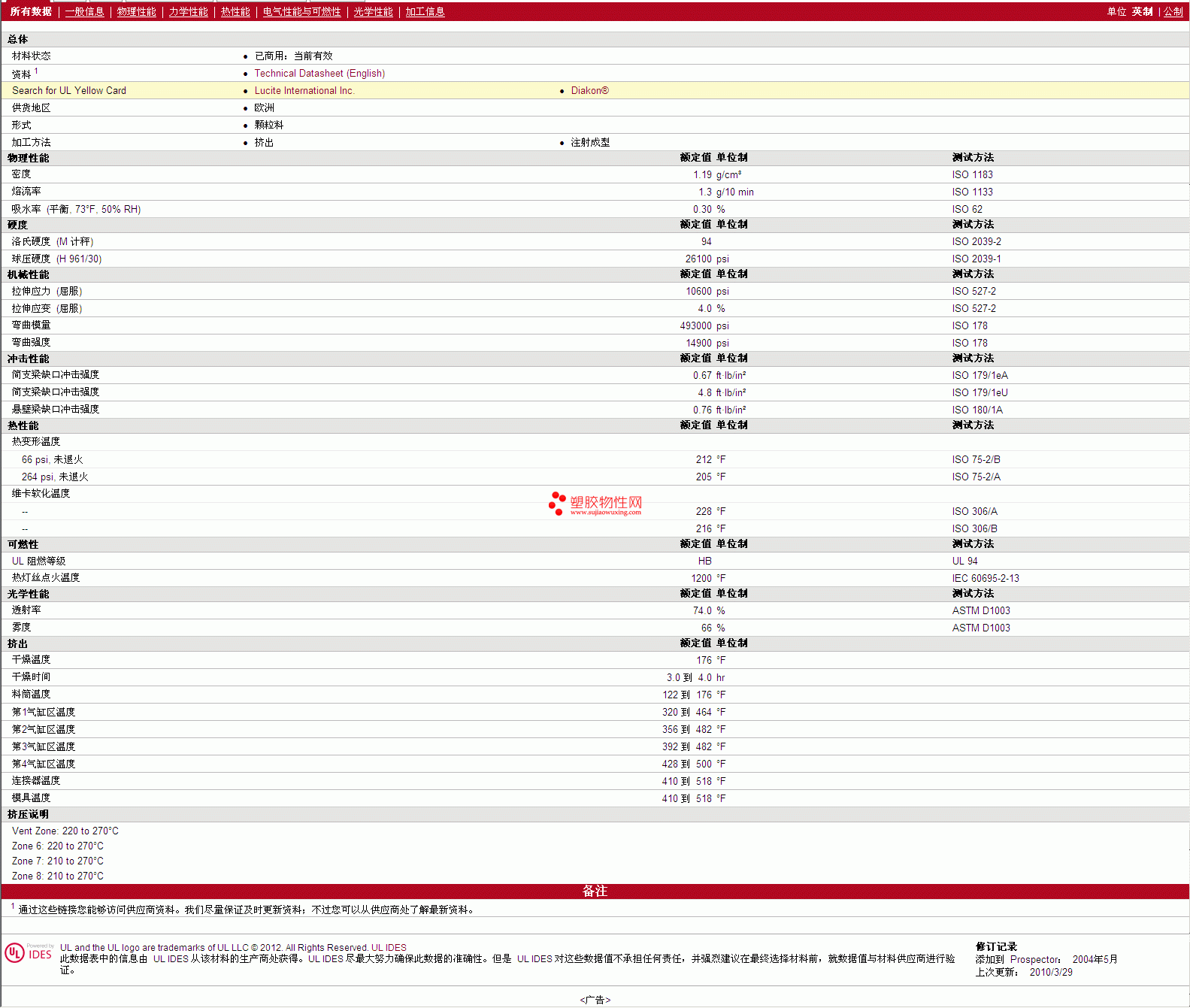Open the 电气性能与可燃性 tab
The width and height of the screenshot is (1190, 1008).
coord(301,12)
